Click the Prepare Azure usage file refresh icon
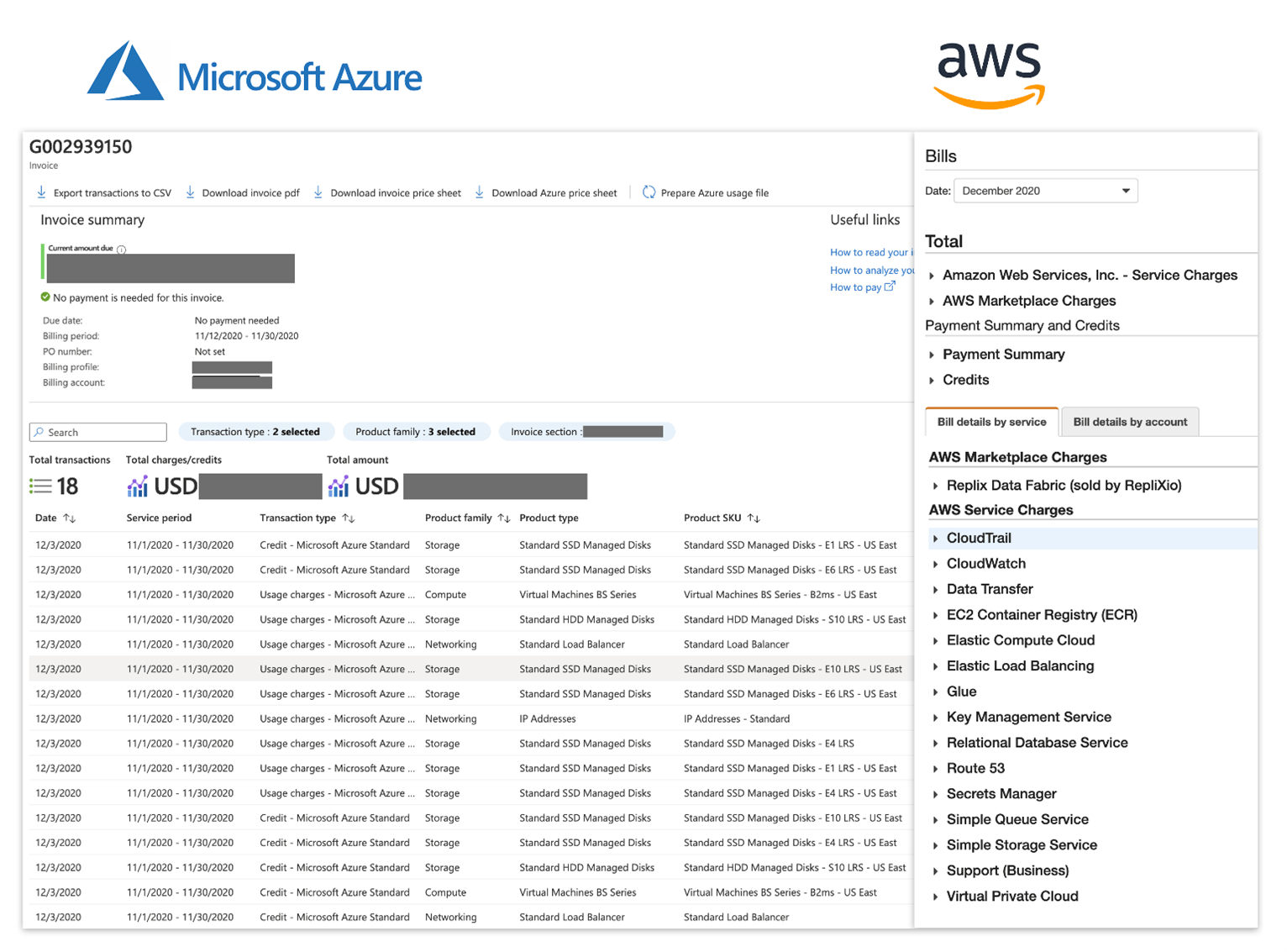The height and width of the screenshot is (952, 1287). point(649,192)
